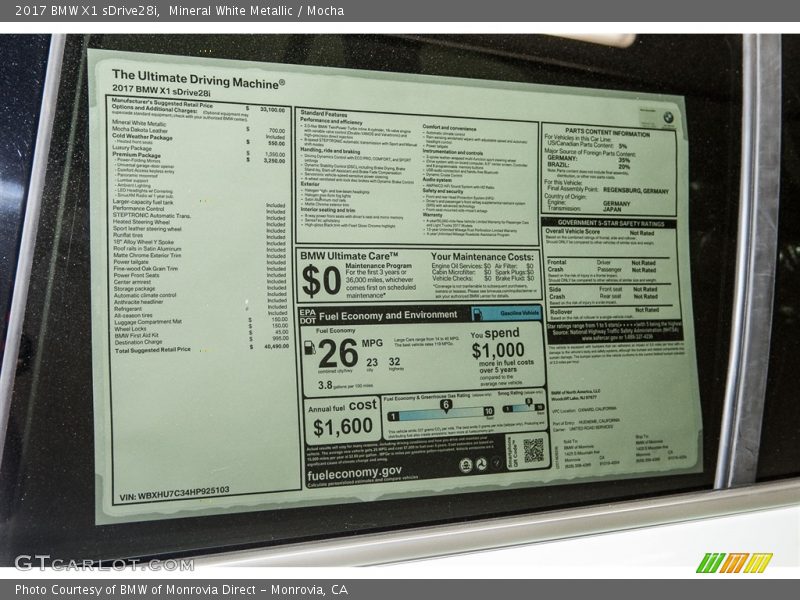Image resolution: width=800 pixels, height=600 pixels.
Task: Click the 'BMW Ultimate Care' heading
Action: tap(349, 256)
